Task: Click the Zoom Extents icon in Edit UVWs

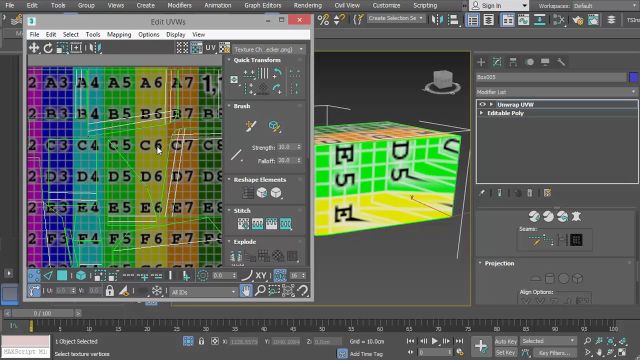Action: pyautogui.click(x=288, y=291)
